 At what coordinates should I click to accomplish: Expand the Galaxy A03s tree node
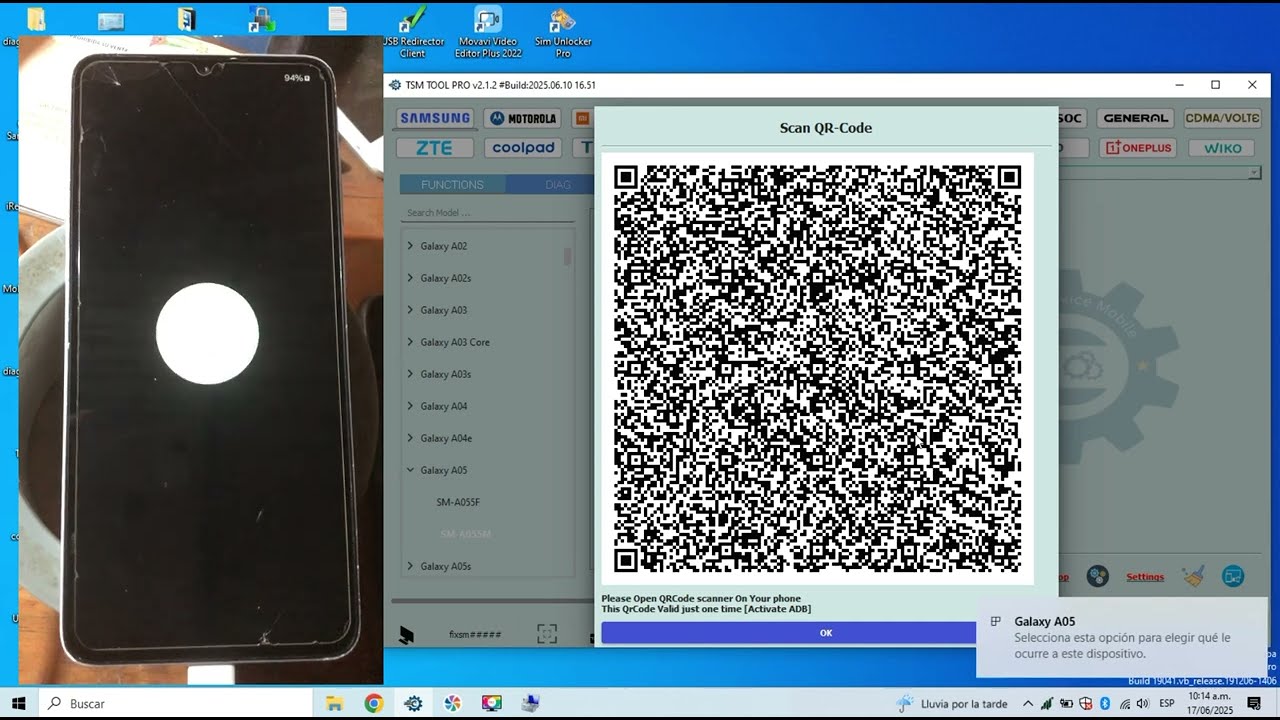pyautogui.click(x=410, y=374)
